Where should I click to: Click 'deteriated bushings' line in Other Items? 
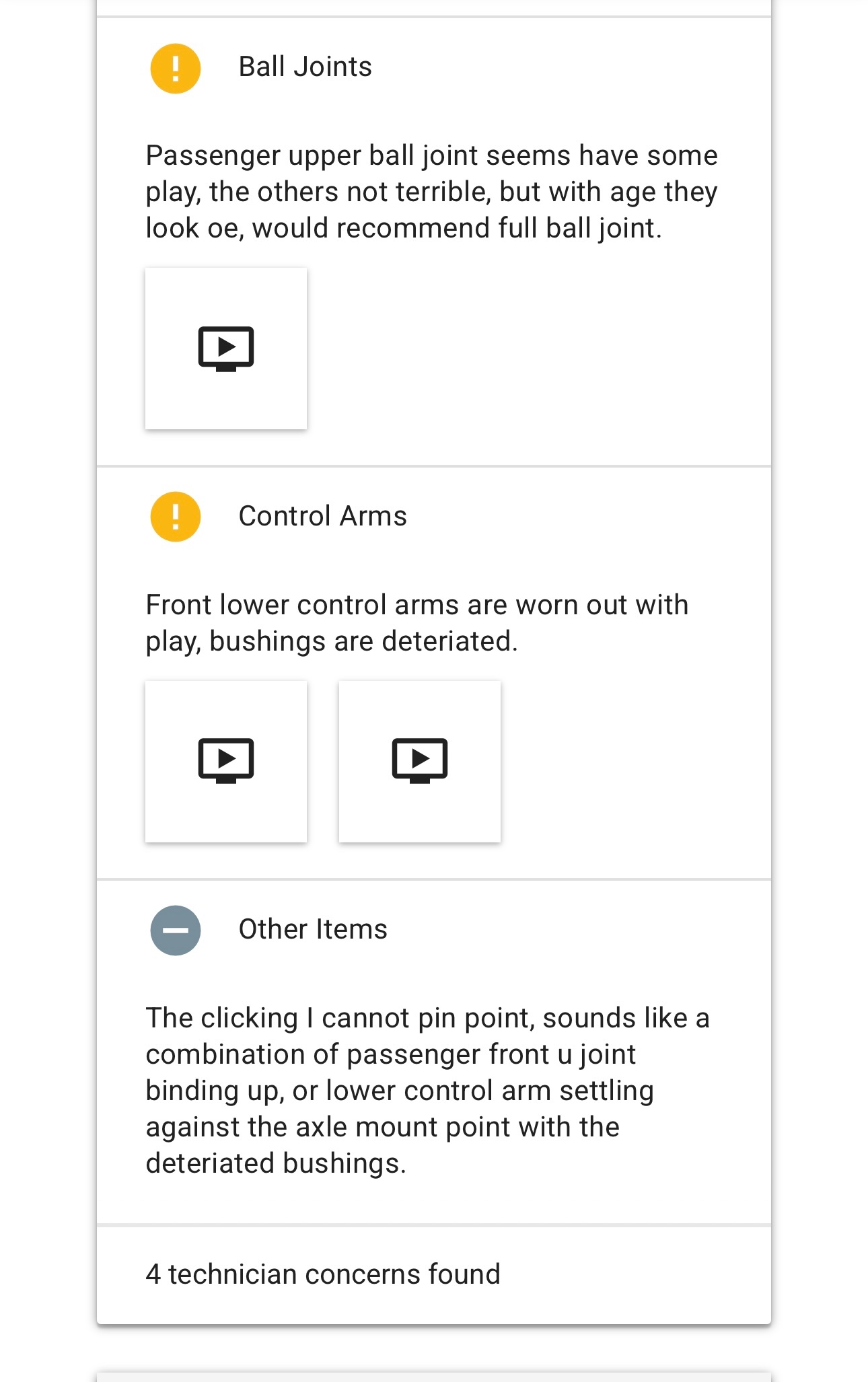pos(276,1163)
